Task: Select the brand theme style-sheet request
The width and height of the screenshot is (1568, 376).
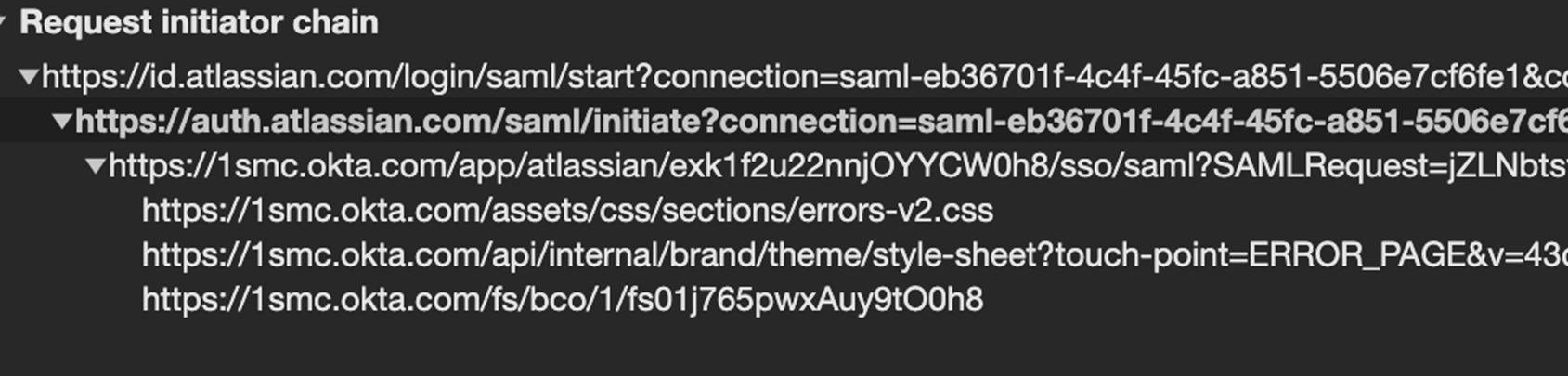Action: pyautogui.click(x=854, y=254)
